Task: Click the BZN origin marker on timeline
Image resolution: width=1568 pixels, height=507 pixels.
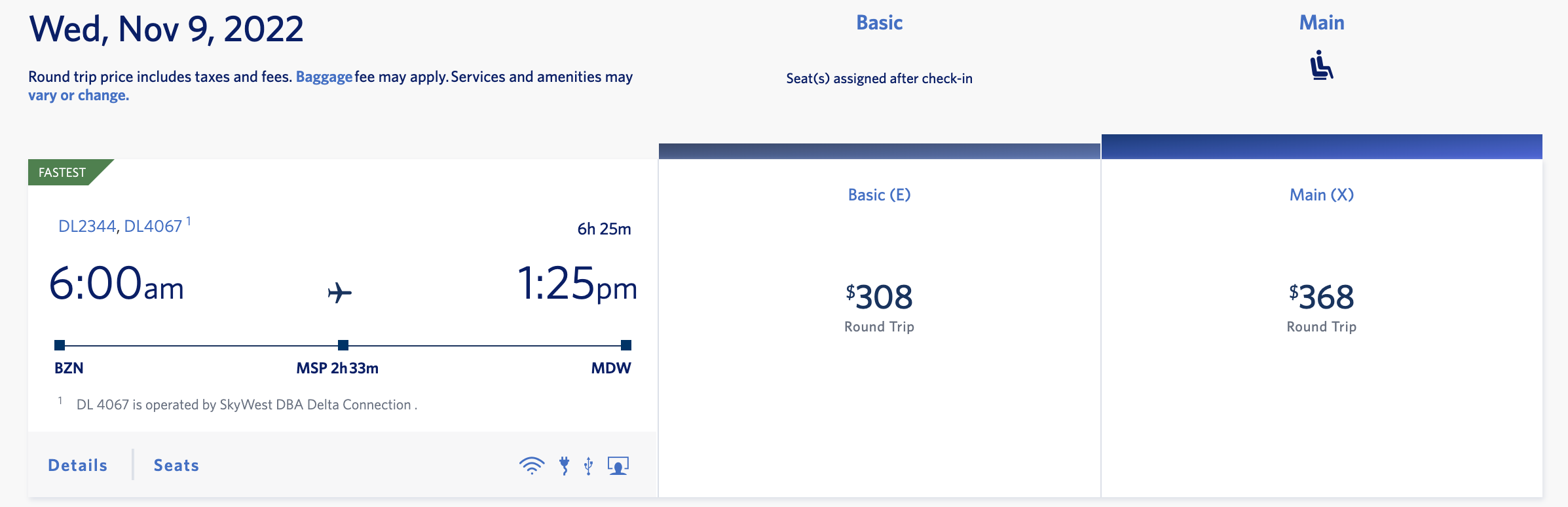Action: click(x=60, y=345)
